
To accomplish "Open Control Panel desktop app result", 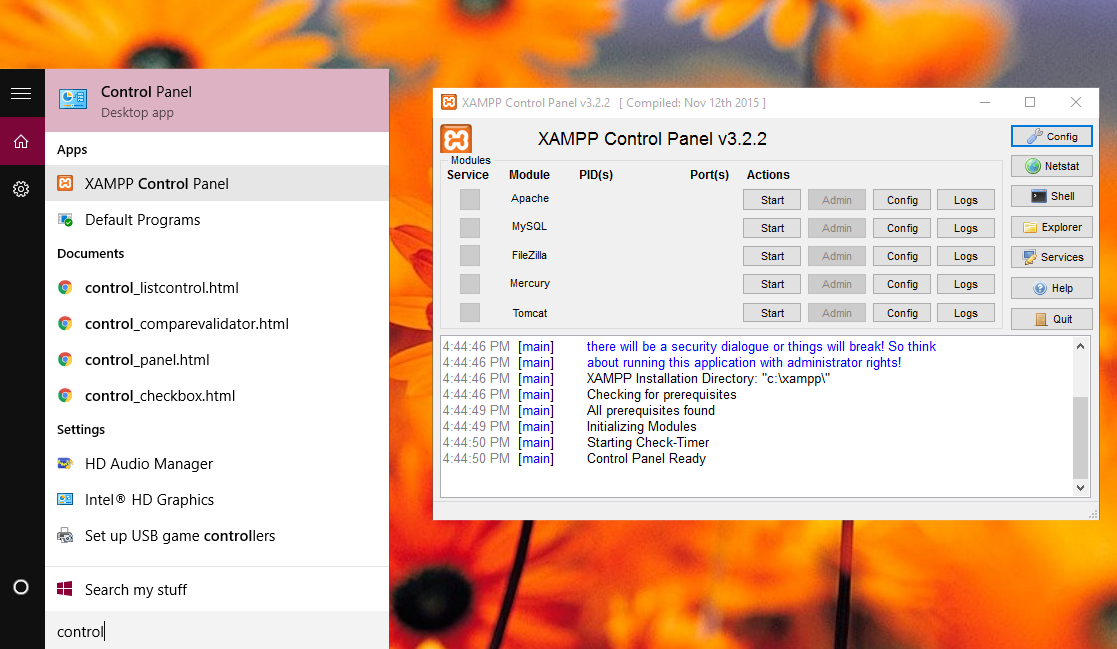I will 217,100.
